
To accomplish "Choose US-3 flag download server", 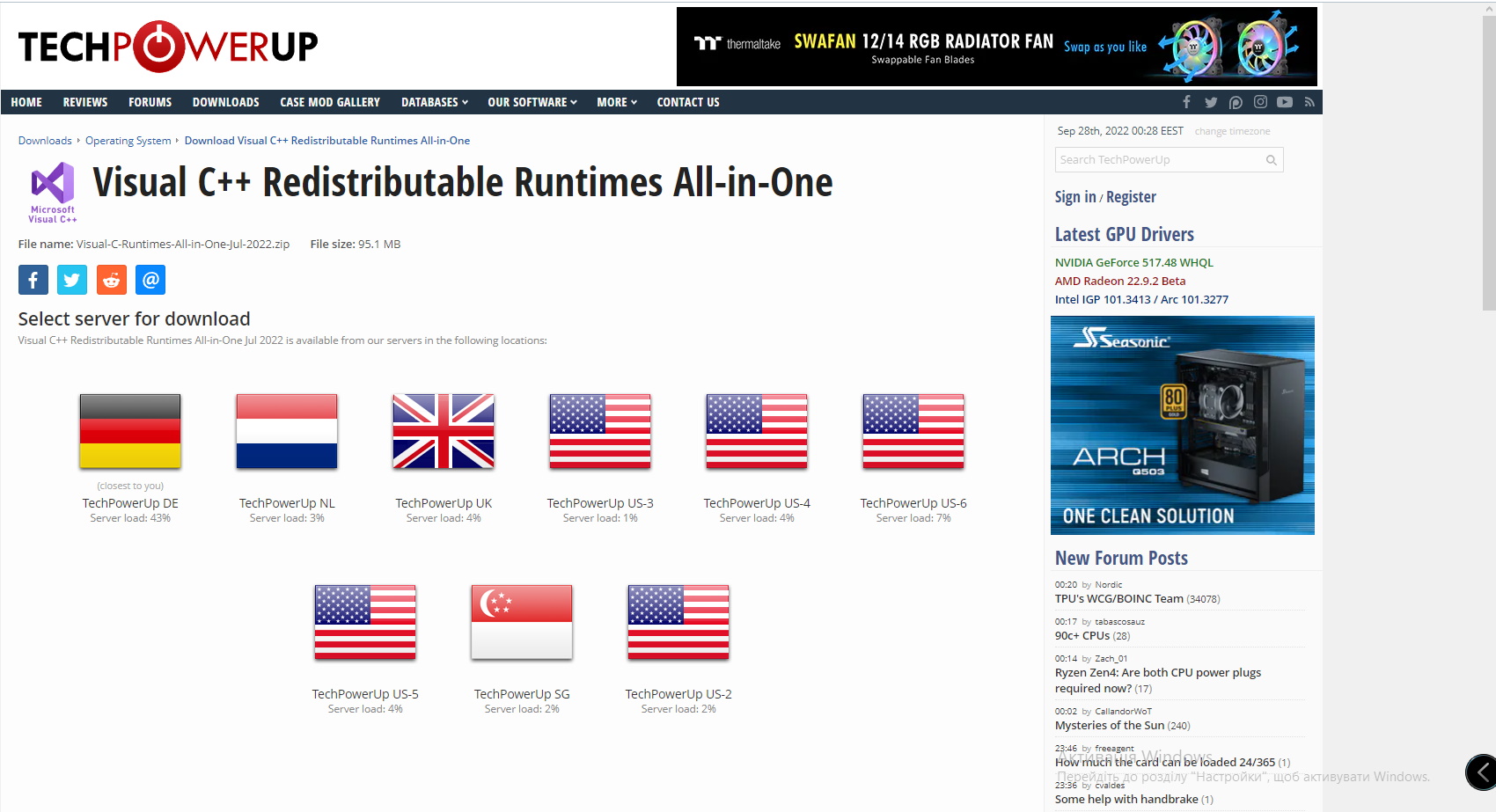I will [x=600, y=431].
